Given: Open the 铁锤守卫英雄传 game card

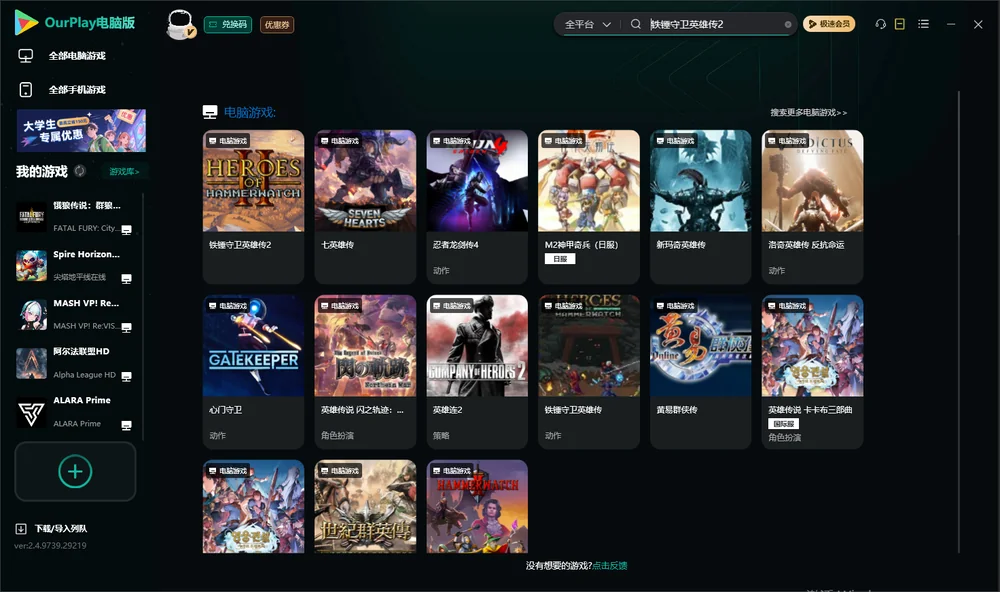Looking at the screenshot, I should [589, 372].
